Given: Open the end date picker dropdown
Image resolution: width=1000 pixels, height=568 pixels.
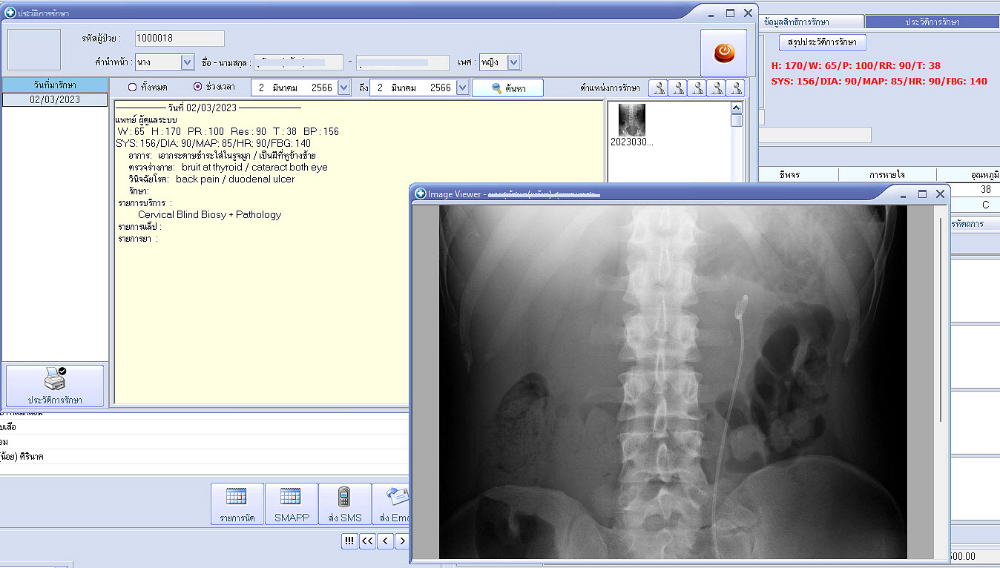Looking at the screenshot, I should tap(462, 87).
